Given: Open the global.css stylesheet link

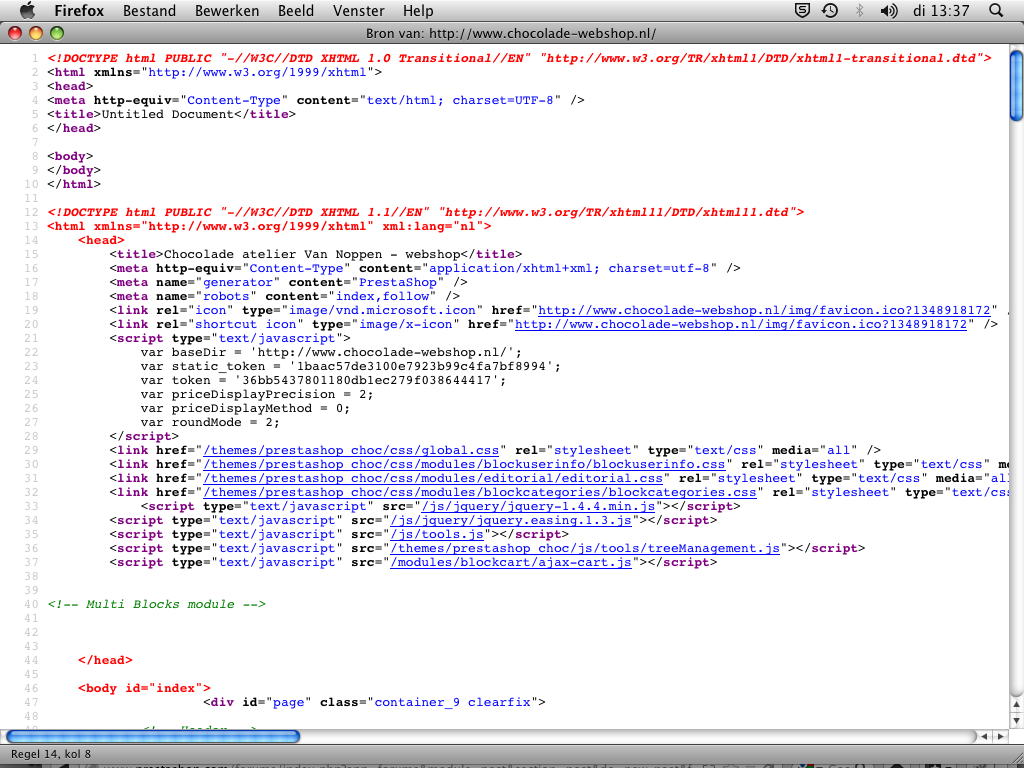Looking at the screenshot, I should tap(351, 451).
